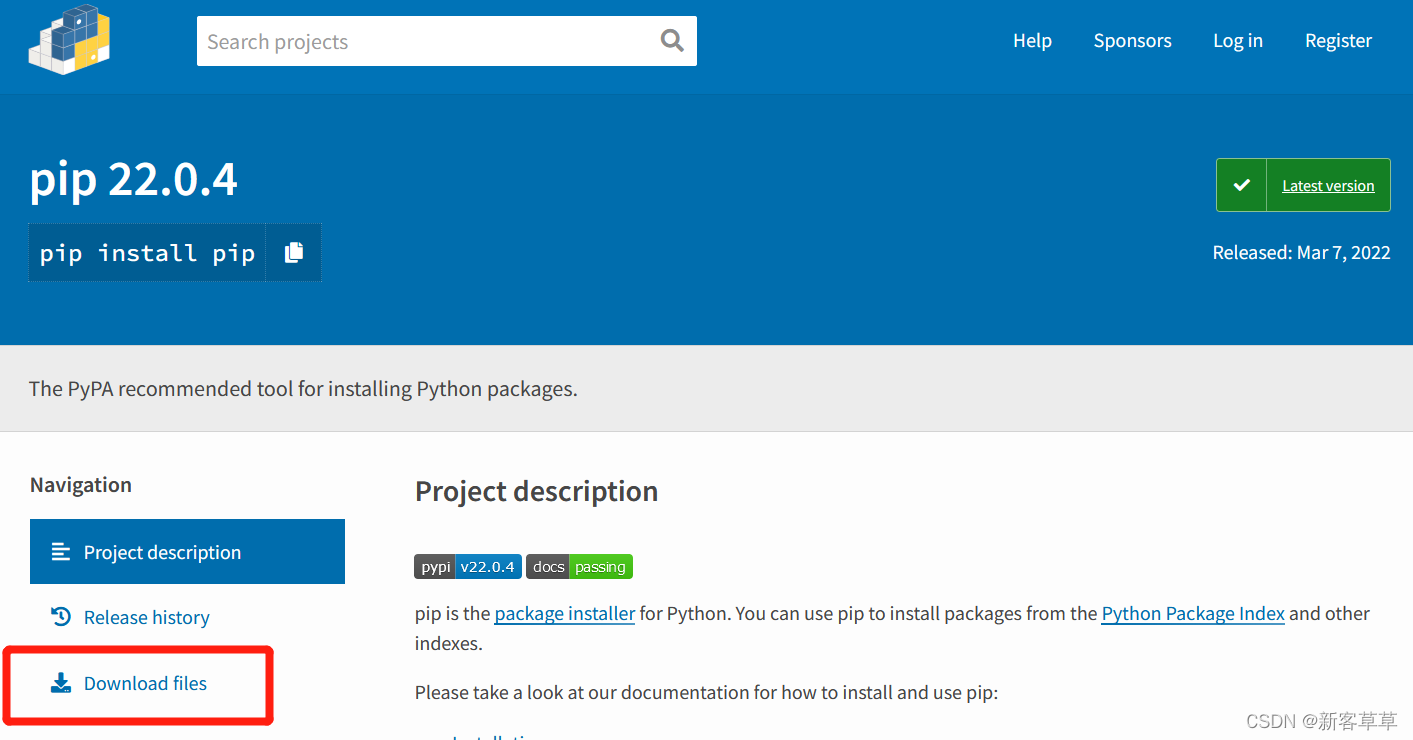Click the documentation instructions sentence
This screenshot has height=740, width=1413.
pos(706,692)
